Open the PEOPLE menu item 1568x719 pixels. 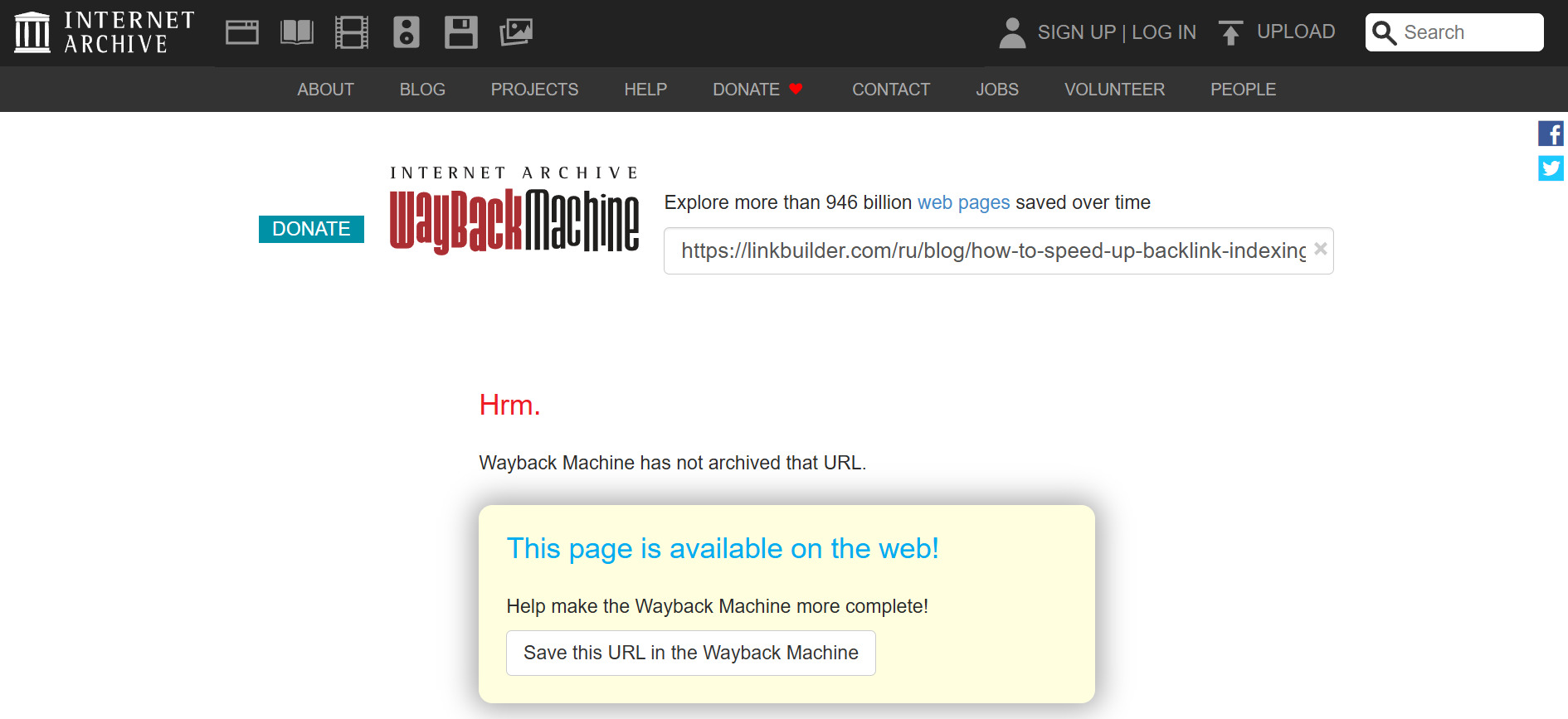1243,90
